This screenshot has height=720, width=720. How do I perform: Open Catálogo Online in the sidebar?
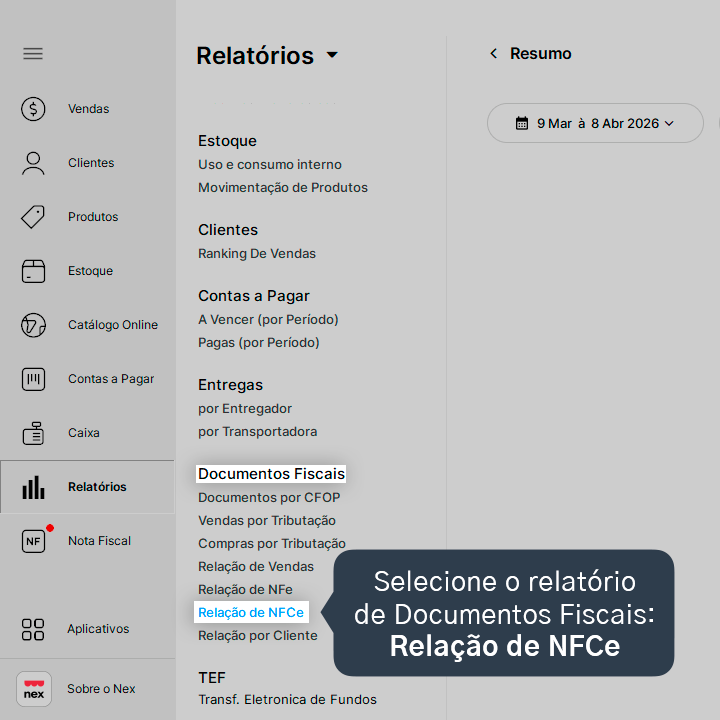113,325
